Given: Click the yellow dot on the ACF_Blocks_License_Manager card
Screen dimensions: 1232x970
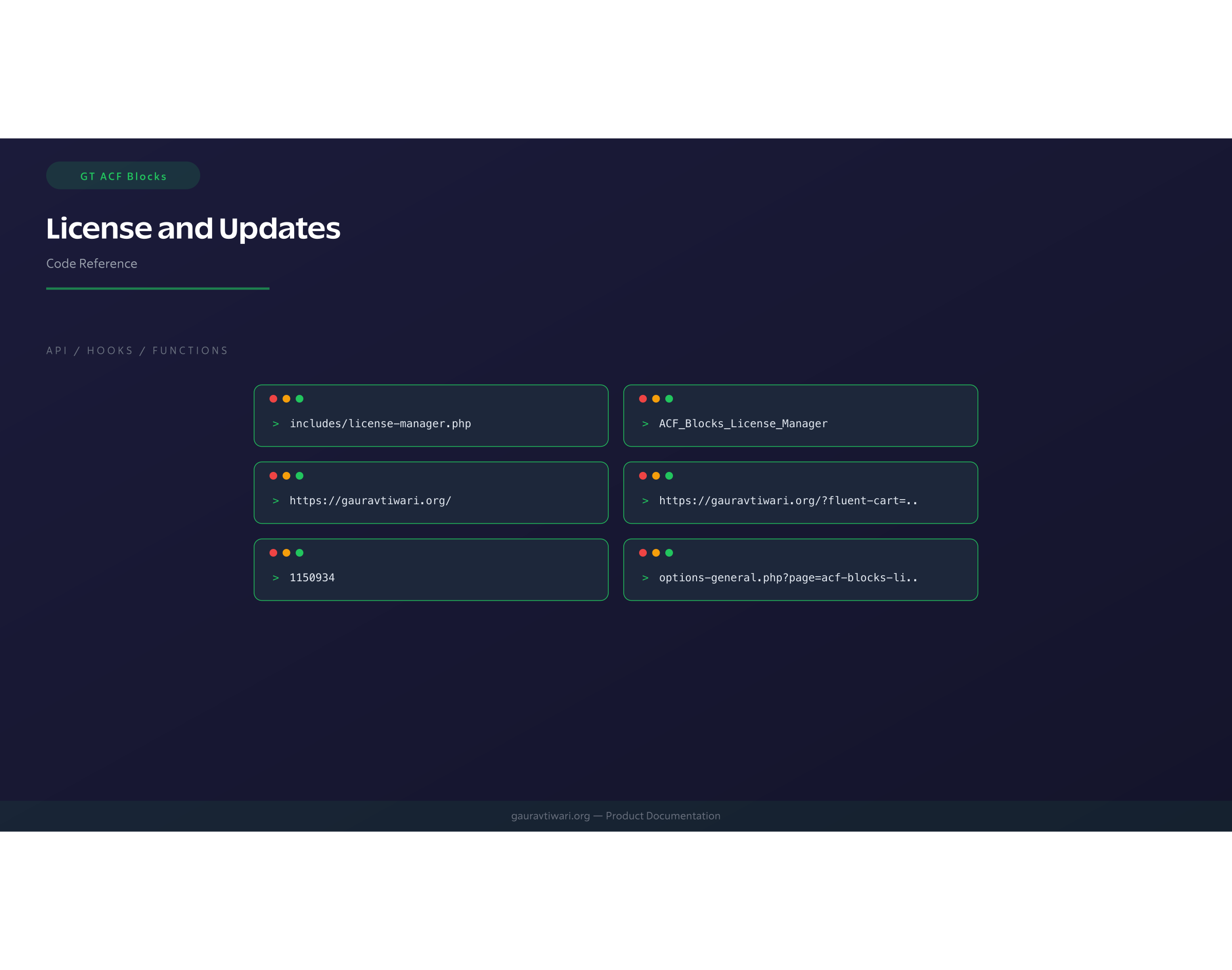Looking at the screenshot, I should [657, 398].
